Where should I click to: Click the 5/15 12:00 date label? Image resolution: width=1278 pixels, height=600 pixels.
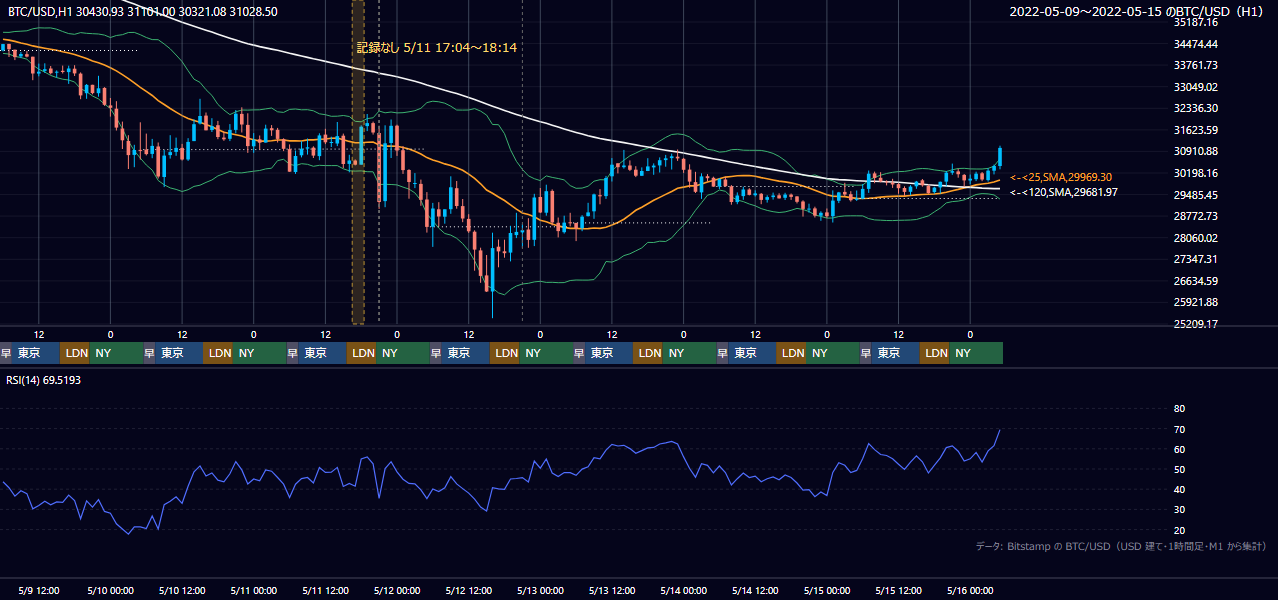pos(898,590)
